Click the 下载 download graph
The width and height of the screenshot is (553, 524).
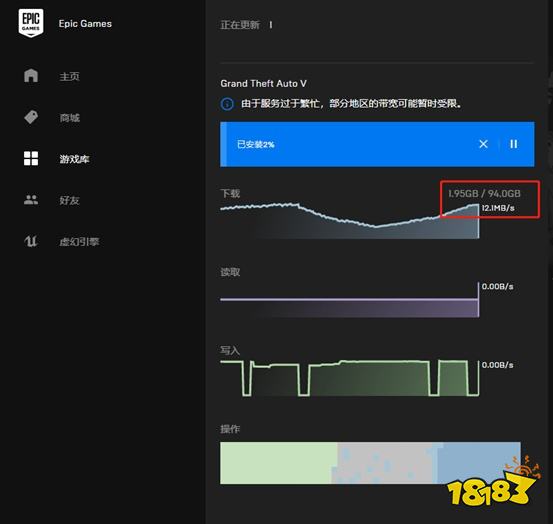point(350,221)
